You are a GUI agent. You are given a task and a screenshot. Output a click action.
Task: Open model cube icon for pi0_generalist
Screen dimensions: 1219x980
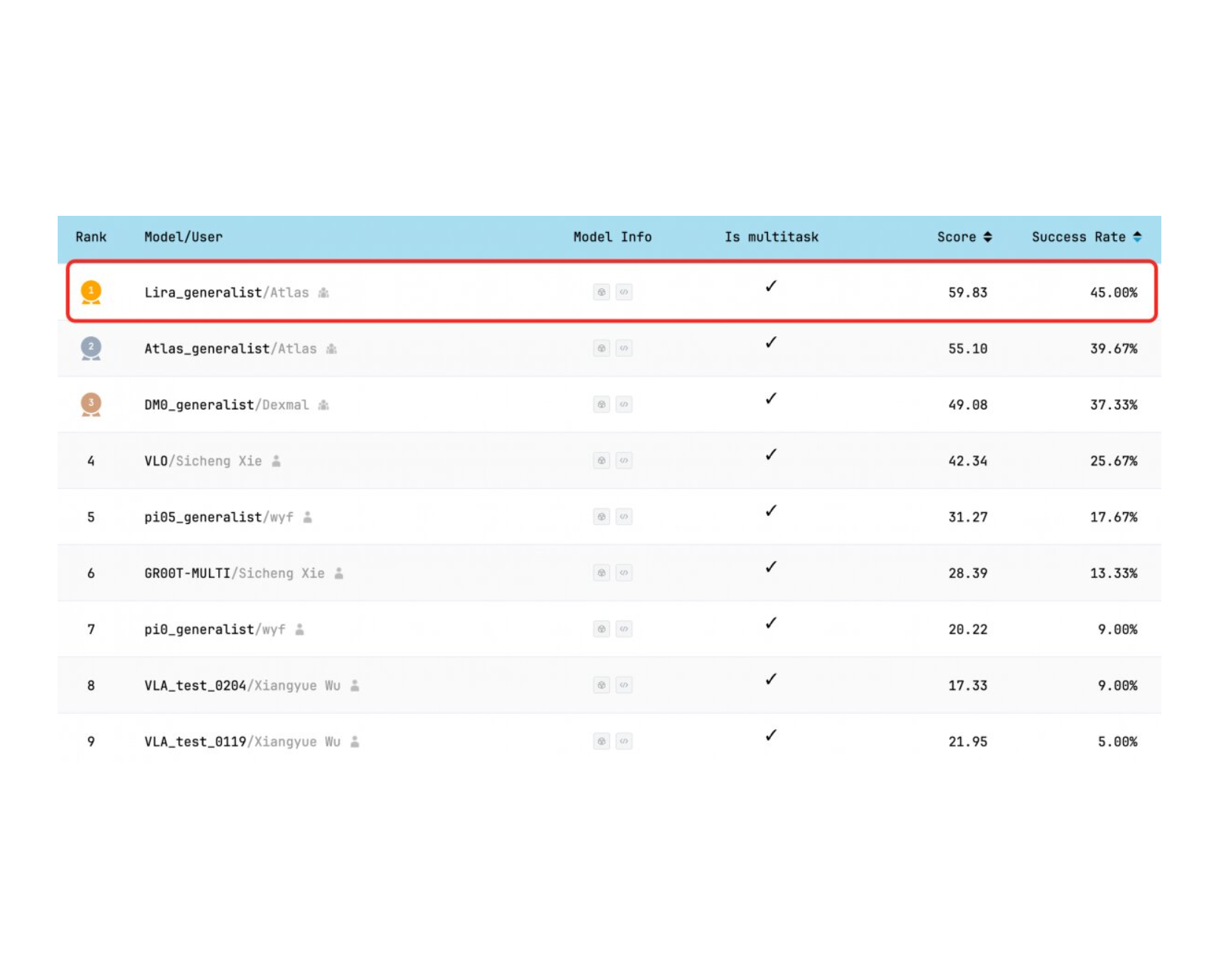tap(602, 629)
